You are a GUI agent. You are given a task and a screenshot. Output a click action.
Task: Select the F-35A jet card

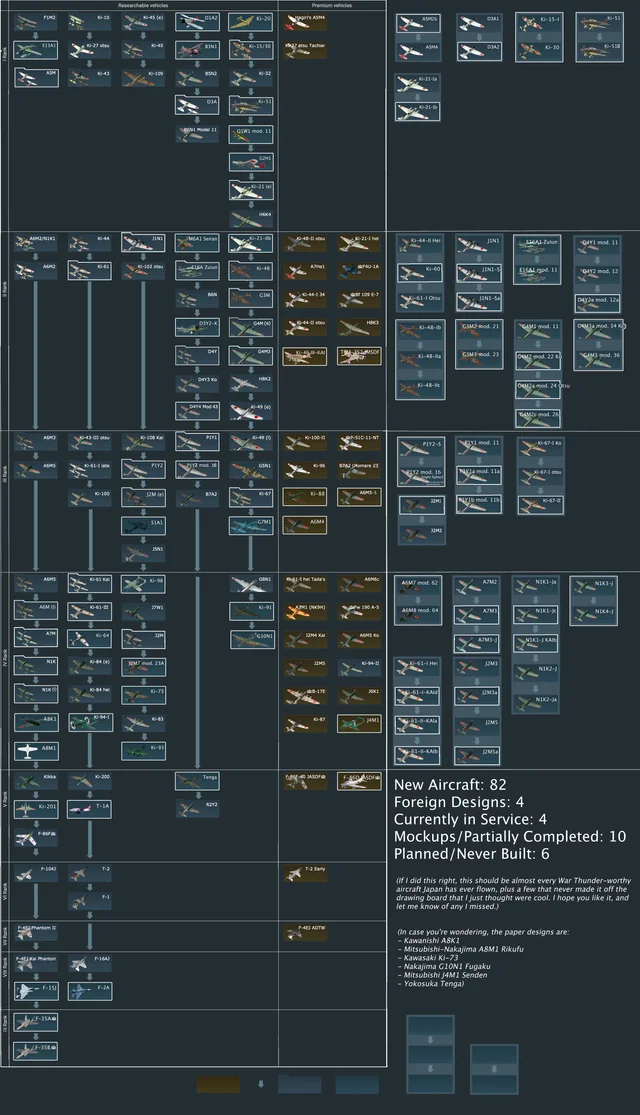pos(36,1023)
